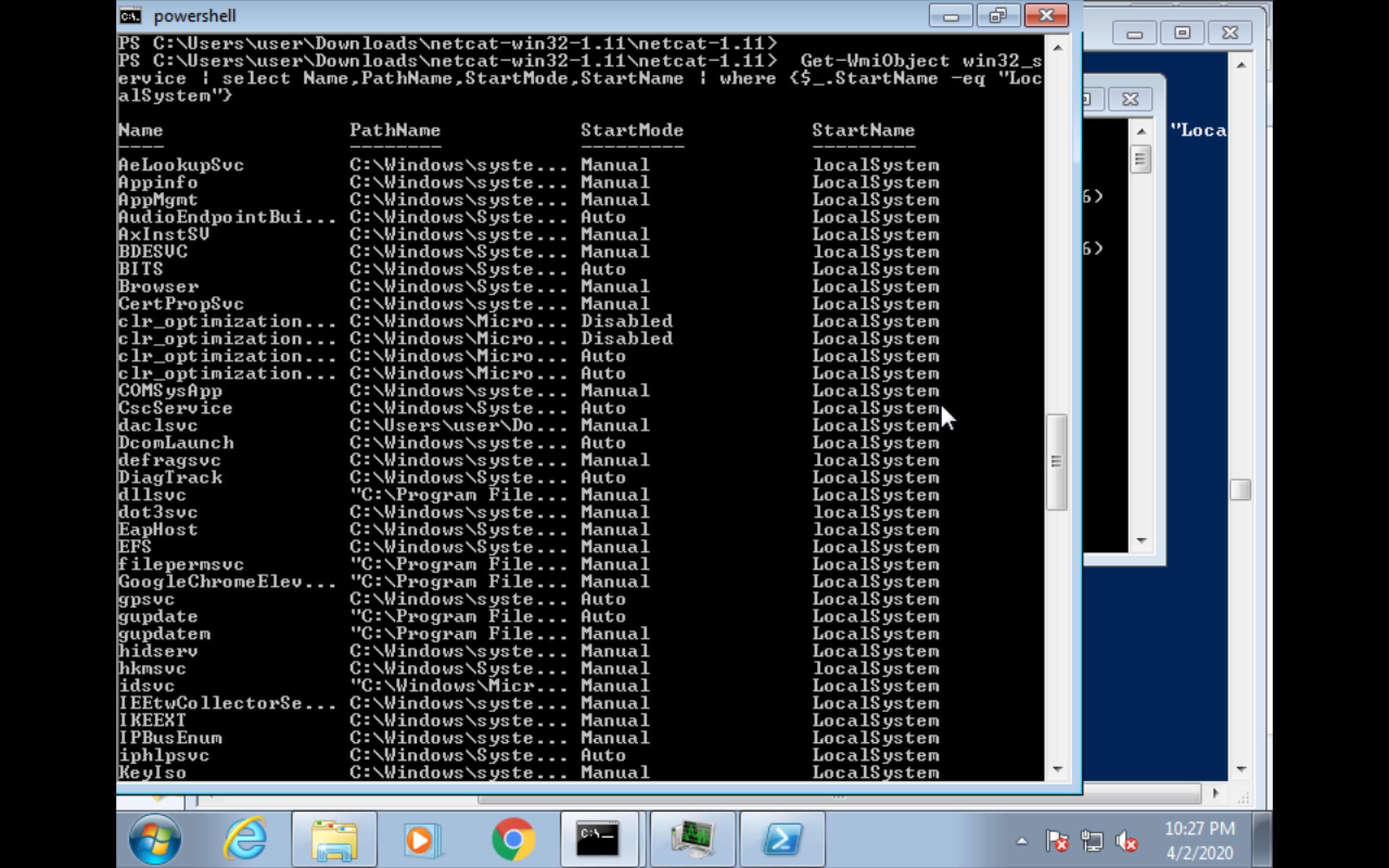Click scroll-down arrow in powershell window
The width and height of the screenshot is (1389, 868).
(x=1058, y=769)
